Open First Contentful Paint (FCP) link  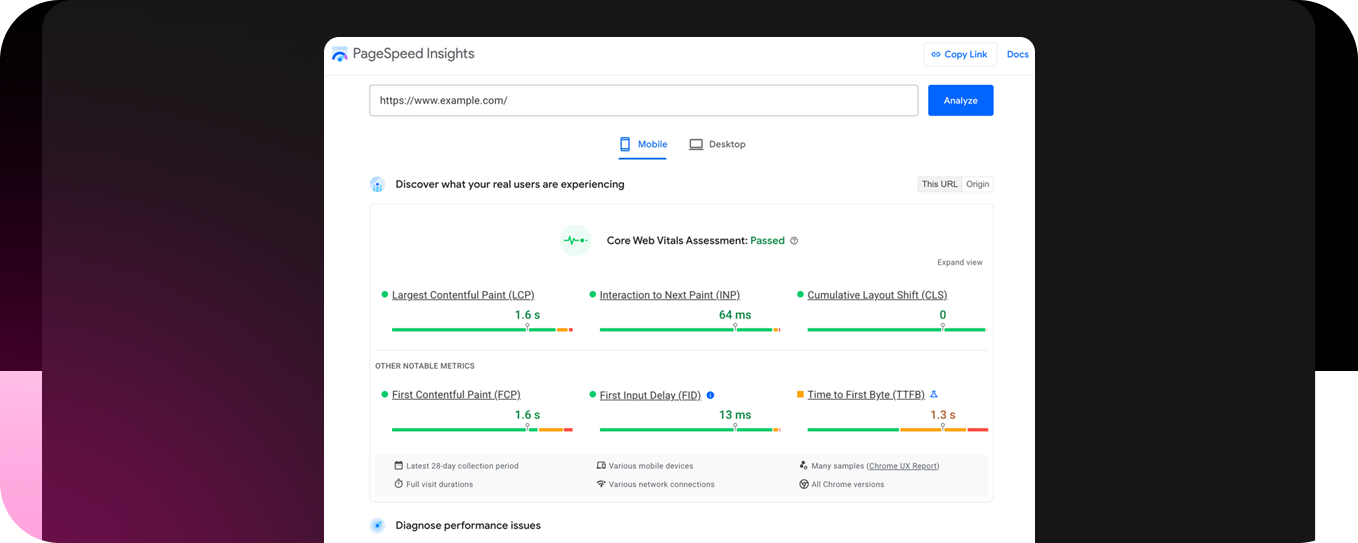pos(456,395)
